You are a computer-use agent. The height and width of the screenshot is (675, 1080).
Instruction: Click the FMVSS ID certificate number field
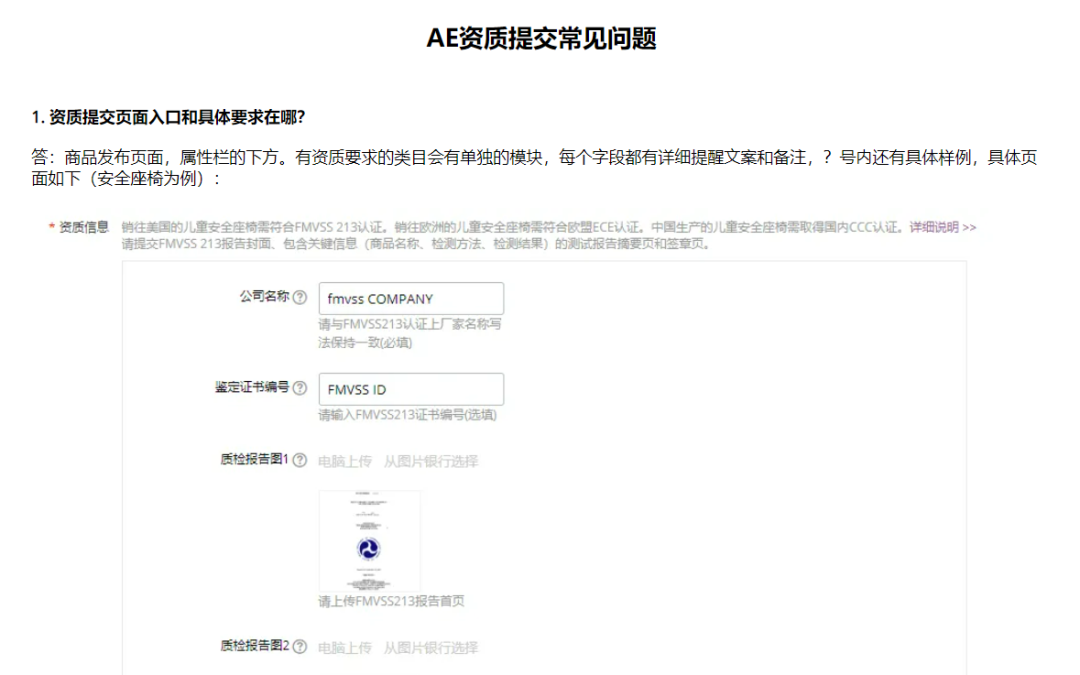(410, 389)
